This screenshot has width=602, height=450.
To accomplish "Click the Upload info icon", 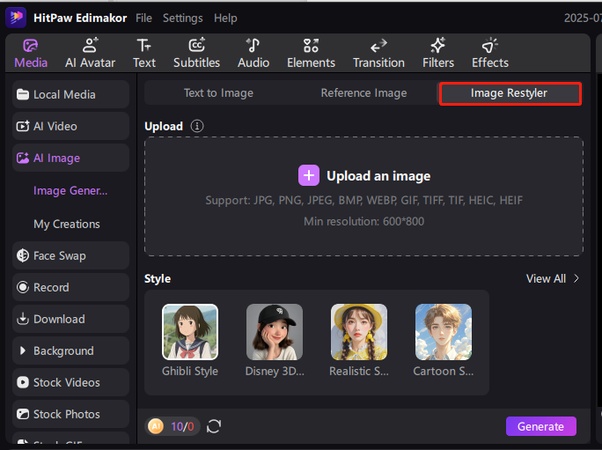I will (197, 126).
